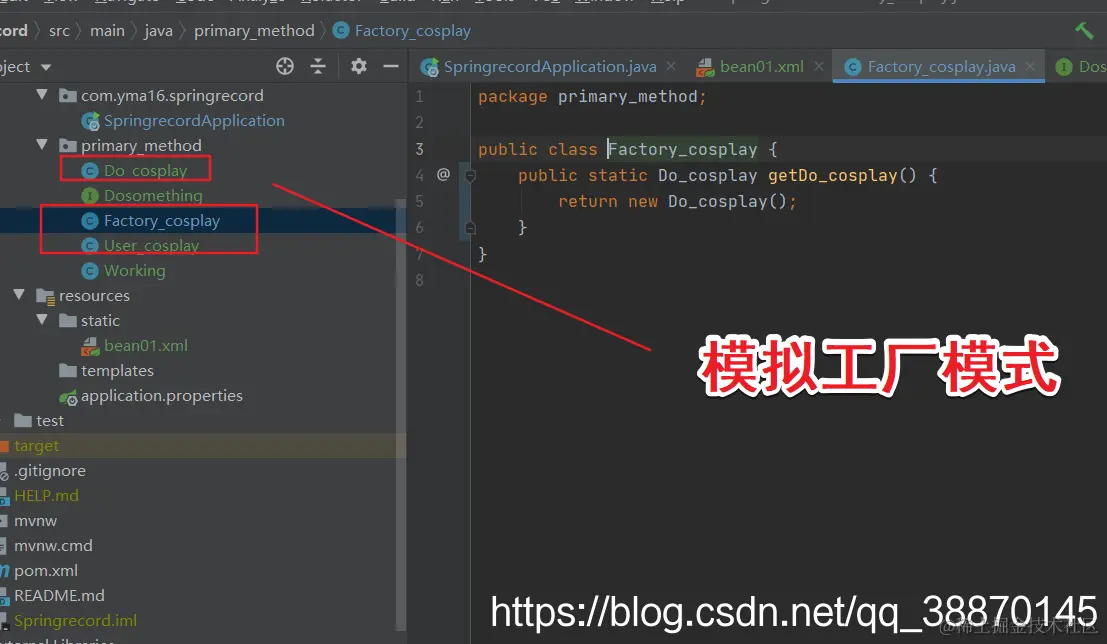Open Do_cosplay class in tree
Screen dimensions: 1107x644
145,170
